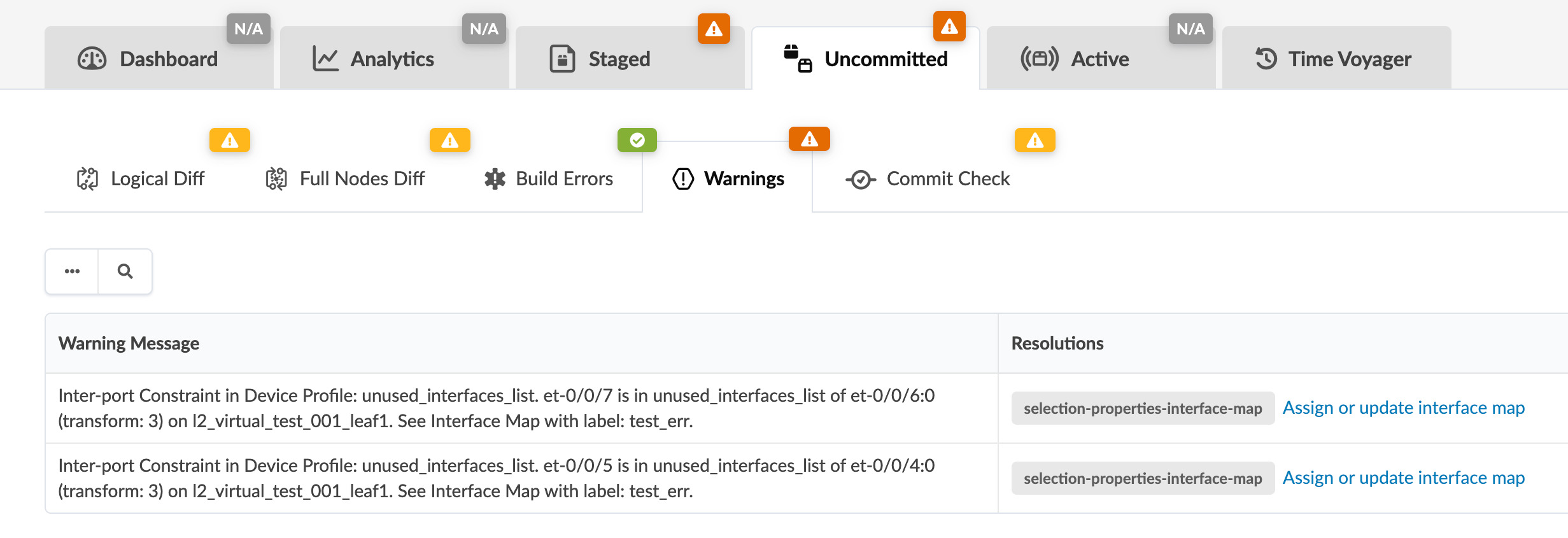Click the yellow warning badge above Logical Diff
Viewport: 1568px width, 538px height.
pos(229,140)
